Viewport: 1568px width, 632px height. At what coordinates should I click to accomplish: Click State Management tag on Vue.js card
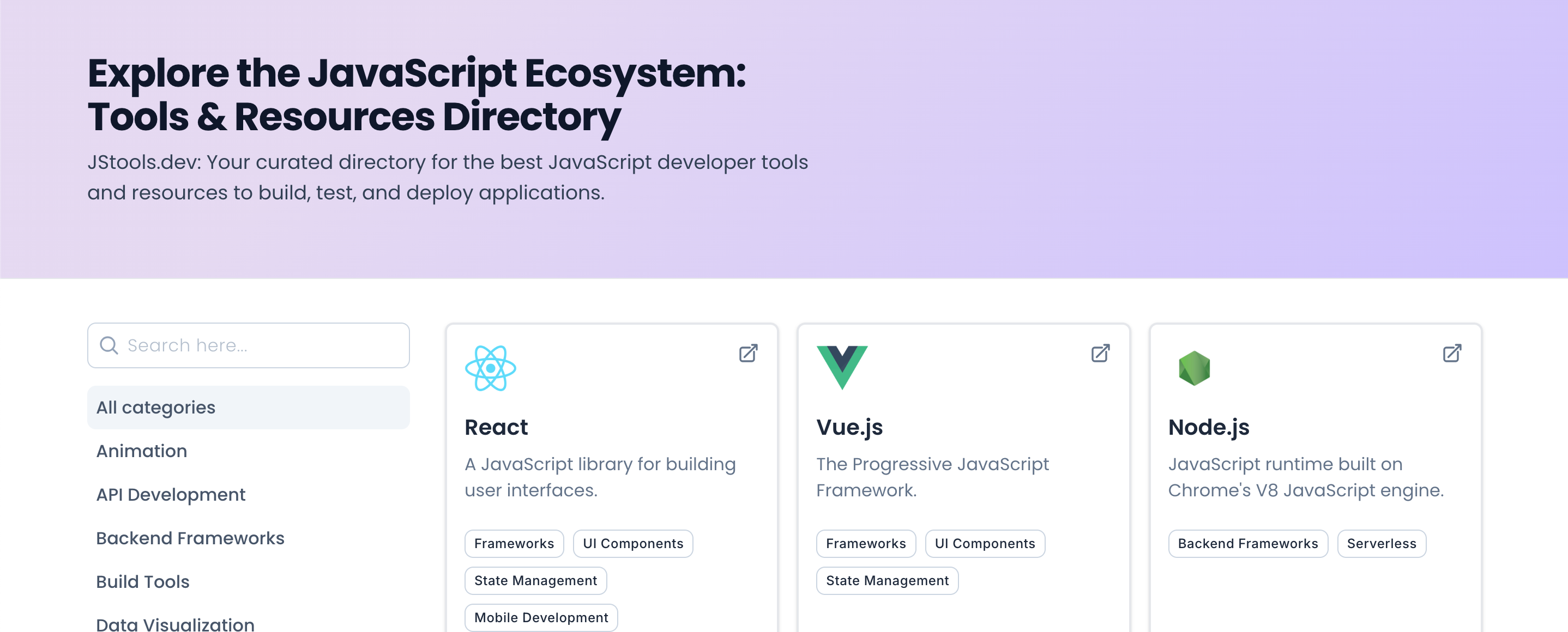[887, 581]
